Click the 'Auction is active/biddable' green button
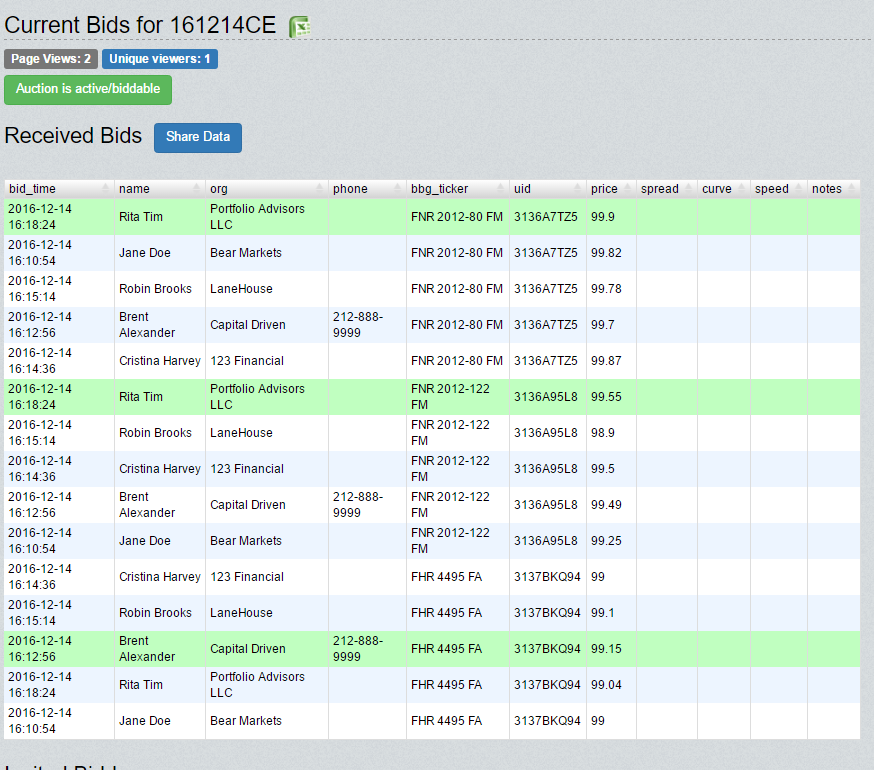Viewport: 874px width, 770px height. point(88,89)
